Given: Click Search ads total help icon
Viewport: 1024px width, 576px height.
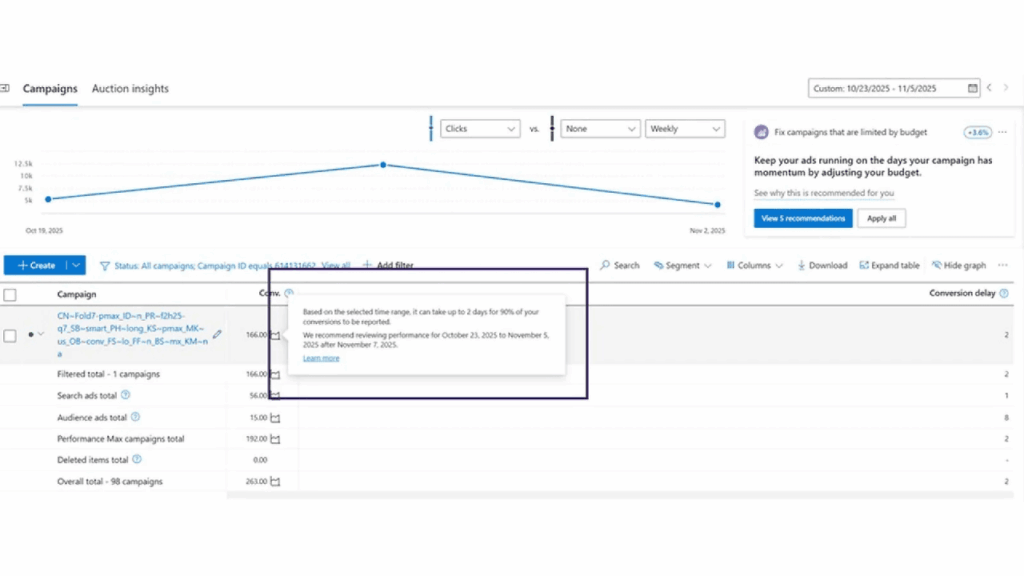Looking at the screenshot, I should tap(125, 395).
